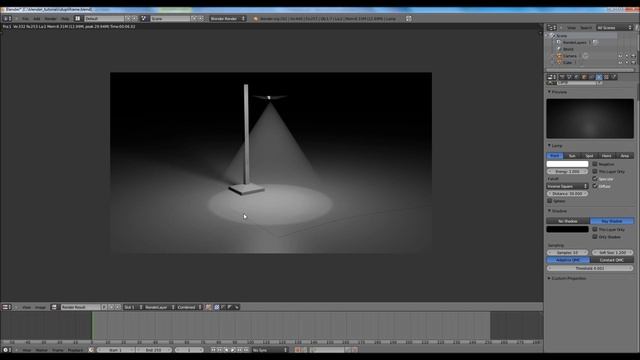The height and width of the screenshot is (360, 640).
Task: Collapse the Preview panel
Action: [549, 92]
